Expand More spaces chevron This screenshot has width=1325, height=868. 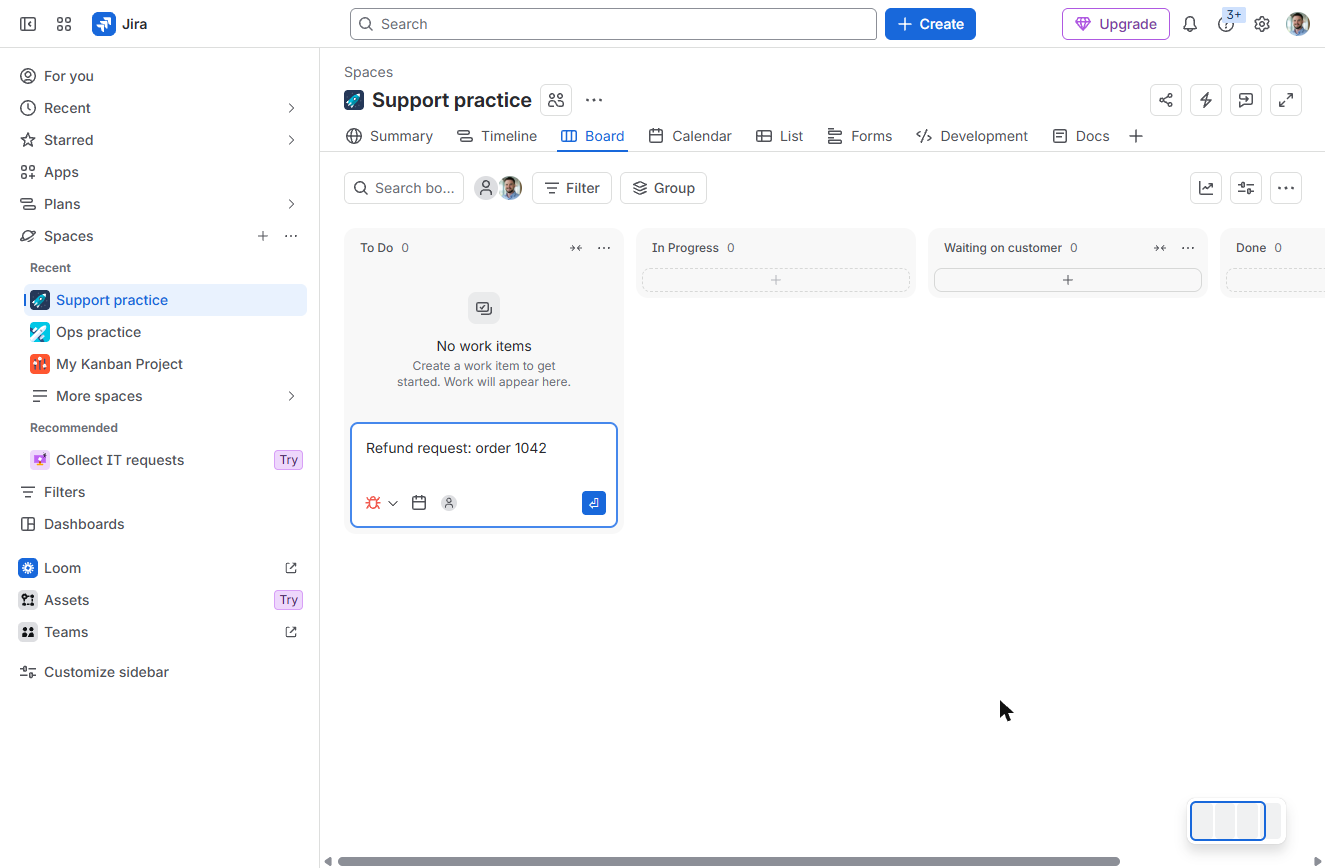click(x=291, y=396)
